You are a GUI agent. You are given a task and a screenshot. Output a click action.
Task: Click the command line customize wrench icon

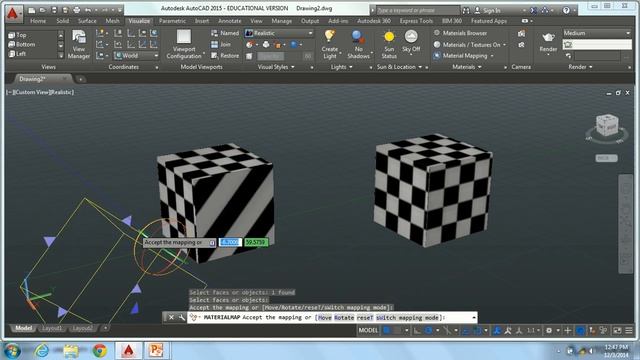[x=181, y=318]
